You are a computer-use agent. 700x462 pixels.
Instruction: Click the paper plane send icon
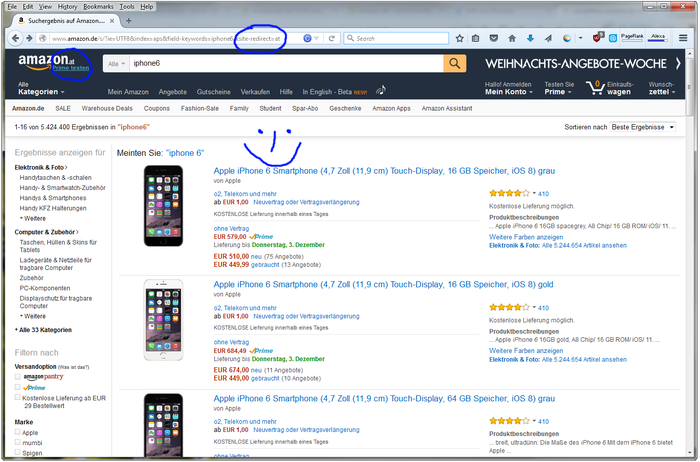coord(548,38)
